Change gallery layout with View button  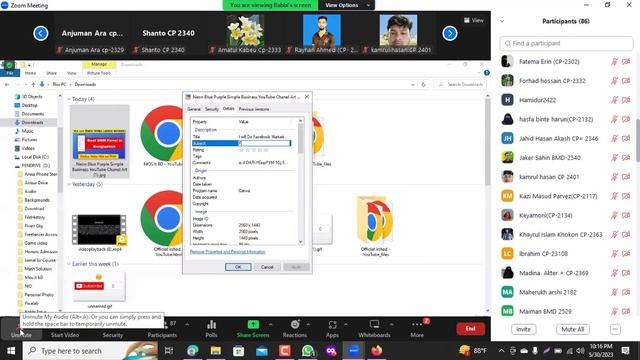click(x=473, y=20)
